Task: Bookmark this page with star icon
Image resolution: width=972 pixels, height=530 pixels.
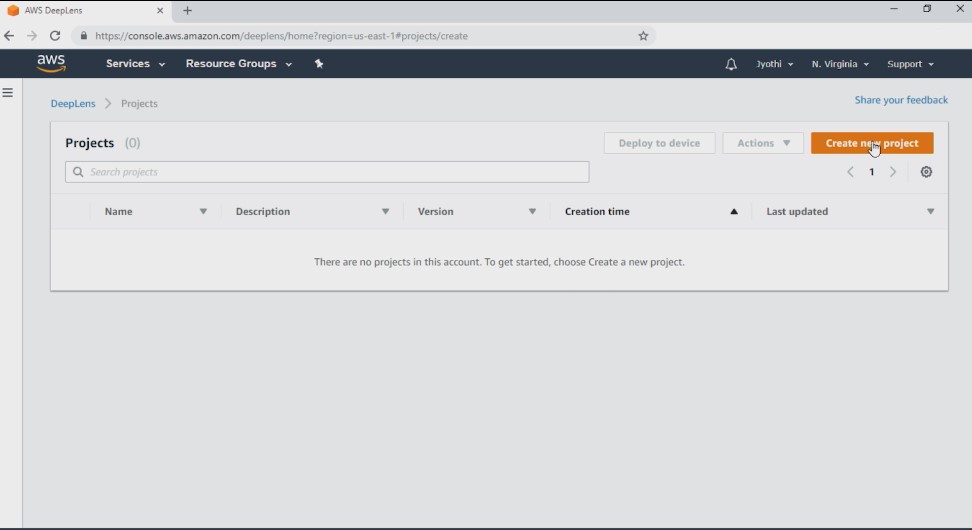Action: click(643, 36)
